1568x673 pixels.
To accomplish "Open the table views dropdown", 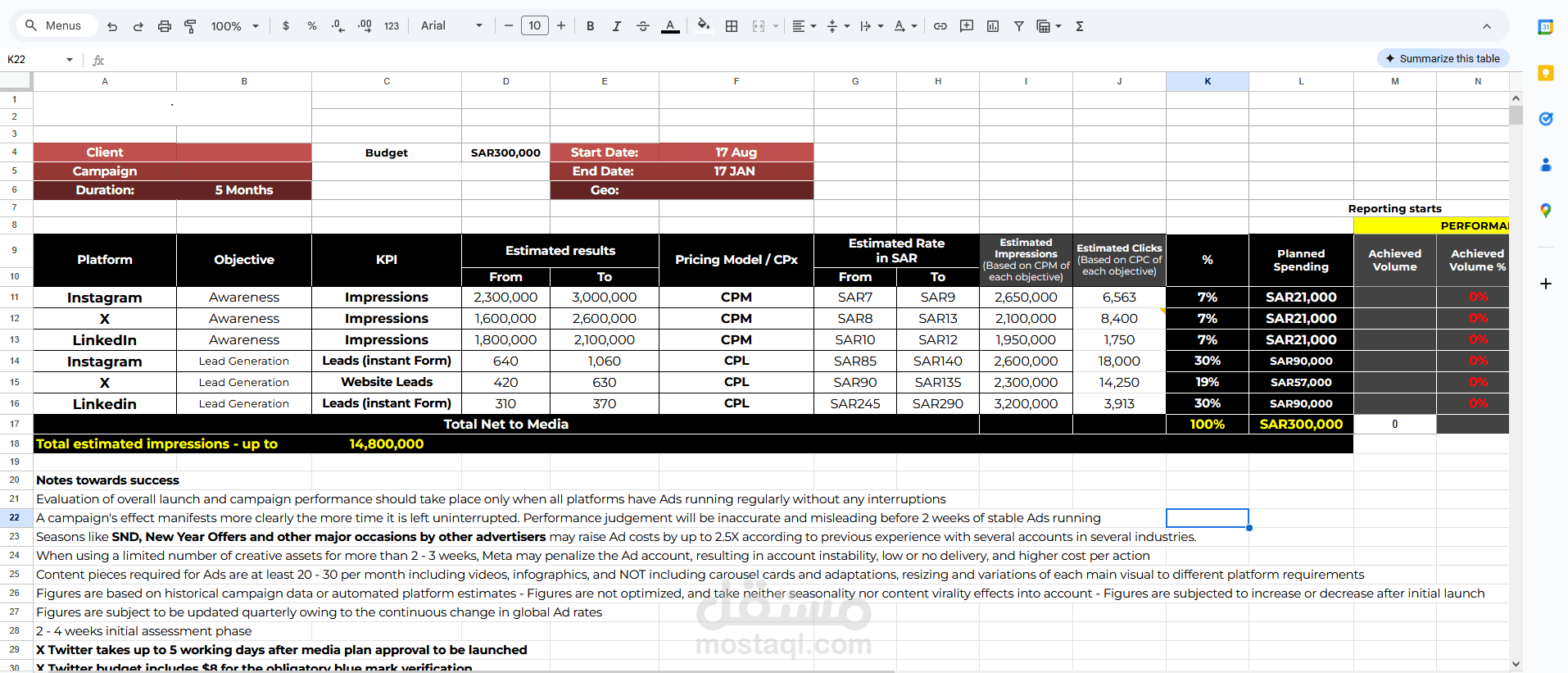I will [1049, 26].
